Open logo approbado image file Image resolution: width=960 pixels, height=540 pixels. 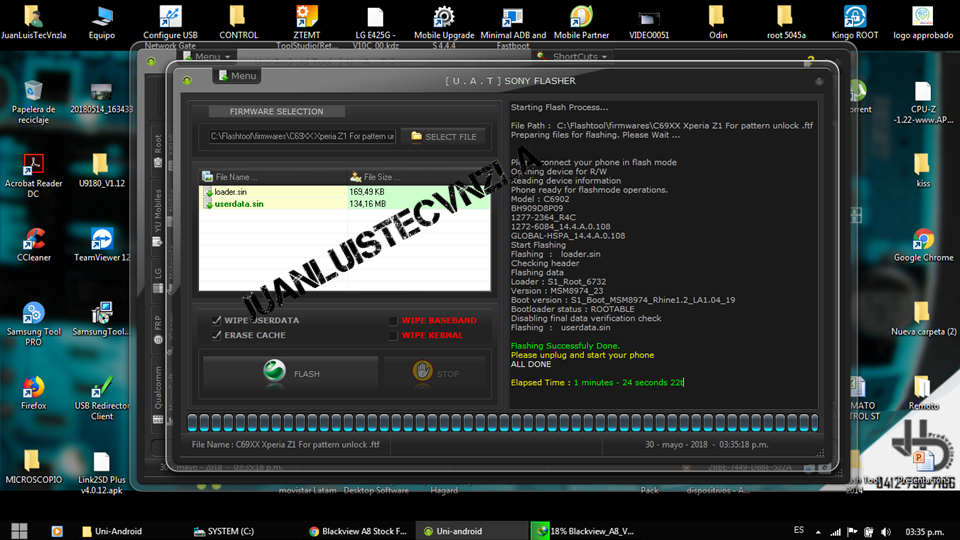[x=923, y=22]
